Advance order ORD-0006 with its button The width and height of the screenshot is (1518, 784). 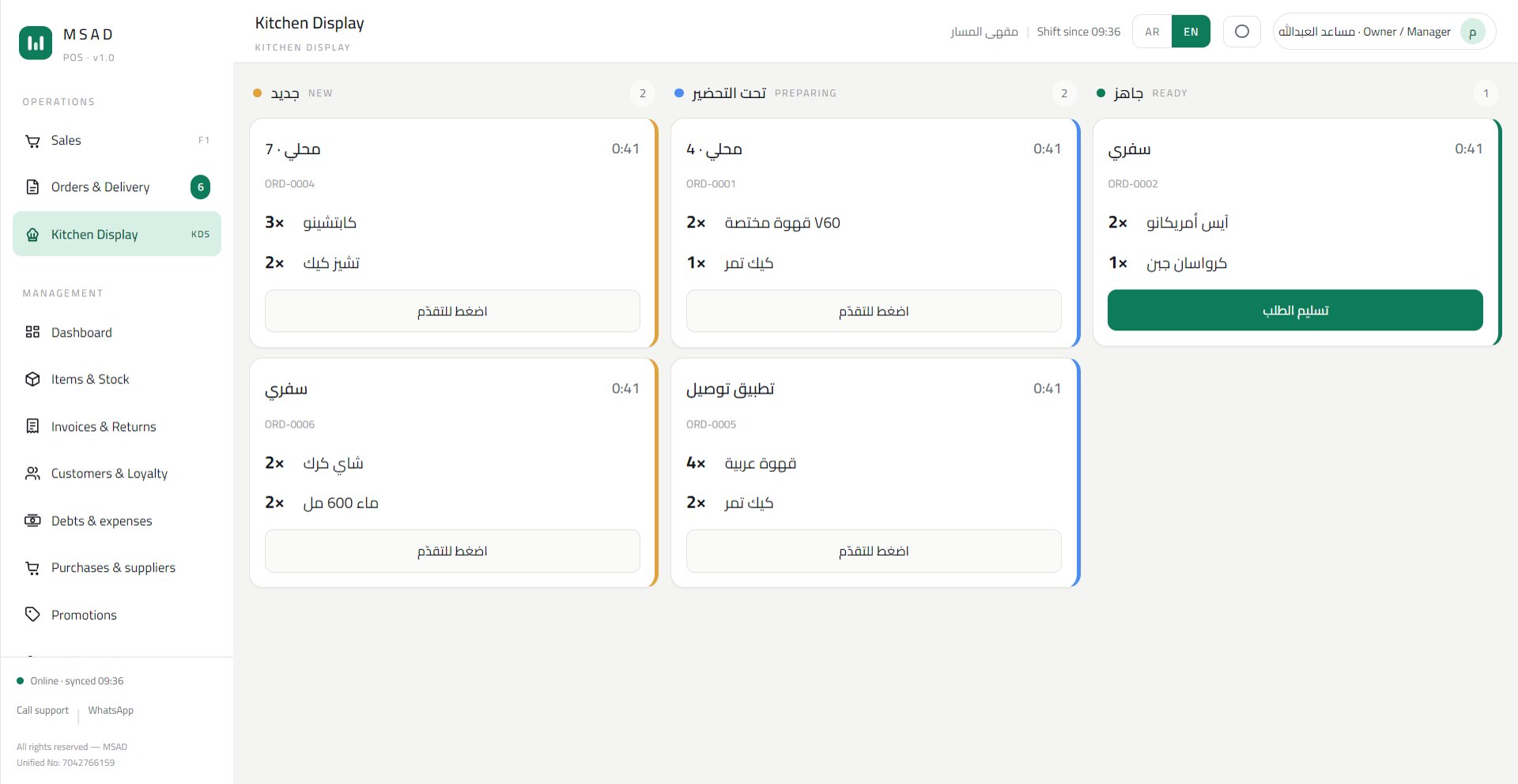pos(452,551)
